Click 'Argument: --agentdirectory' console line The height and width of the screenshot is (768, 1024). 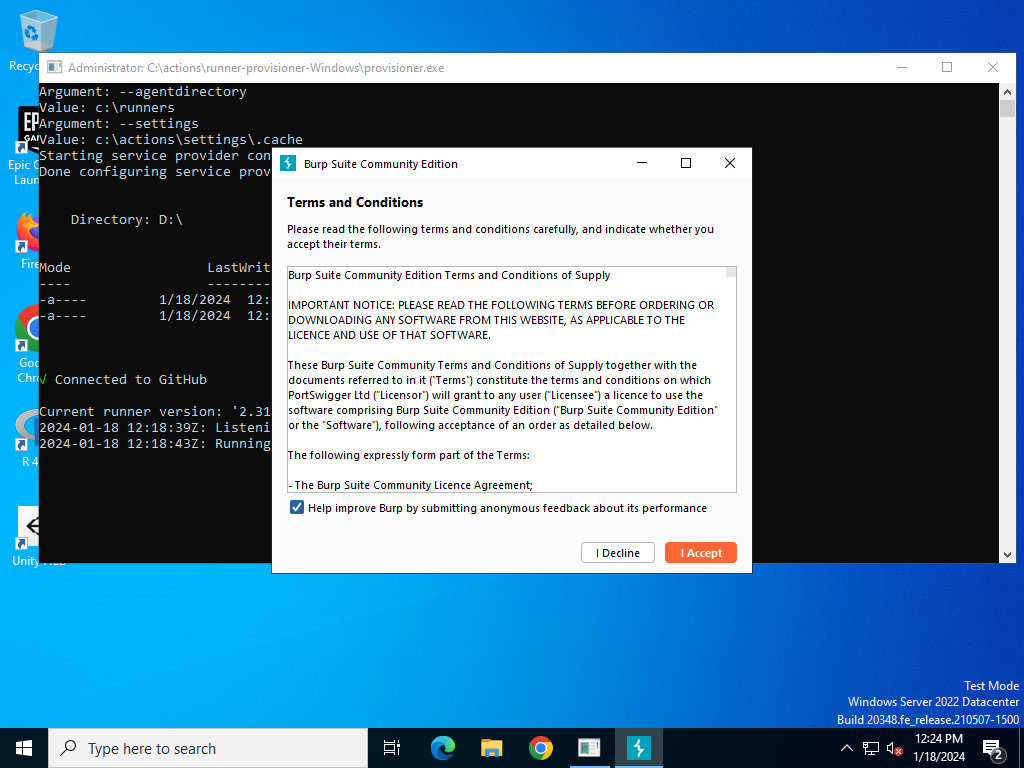coord(142,91)
